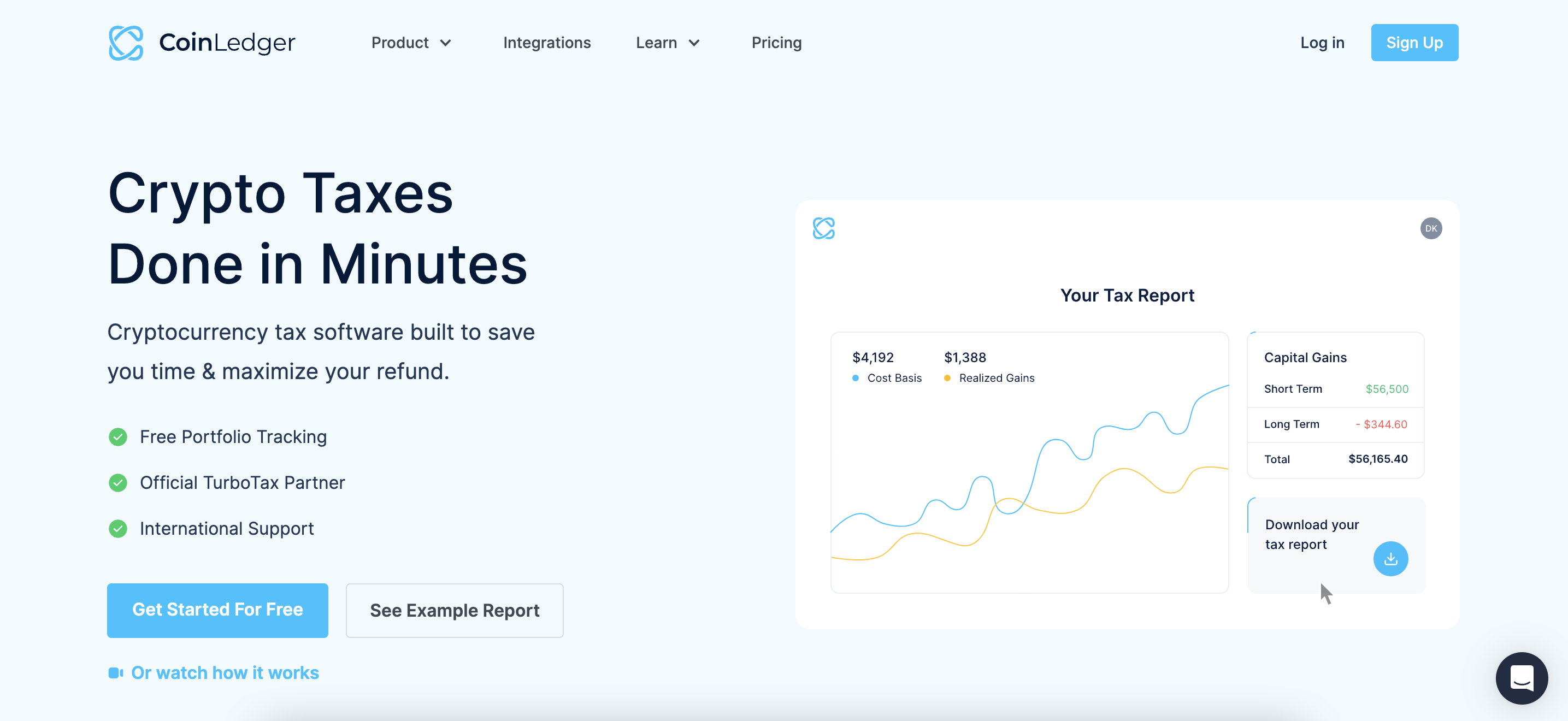The height and width of the screenshot is (721, 1568).
Task: Click the video camera icon beside watch link
Action: click(116, 673)
